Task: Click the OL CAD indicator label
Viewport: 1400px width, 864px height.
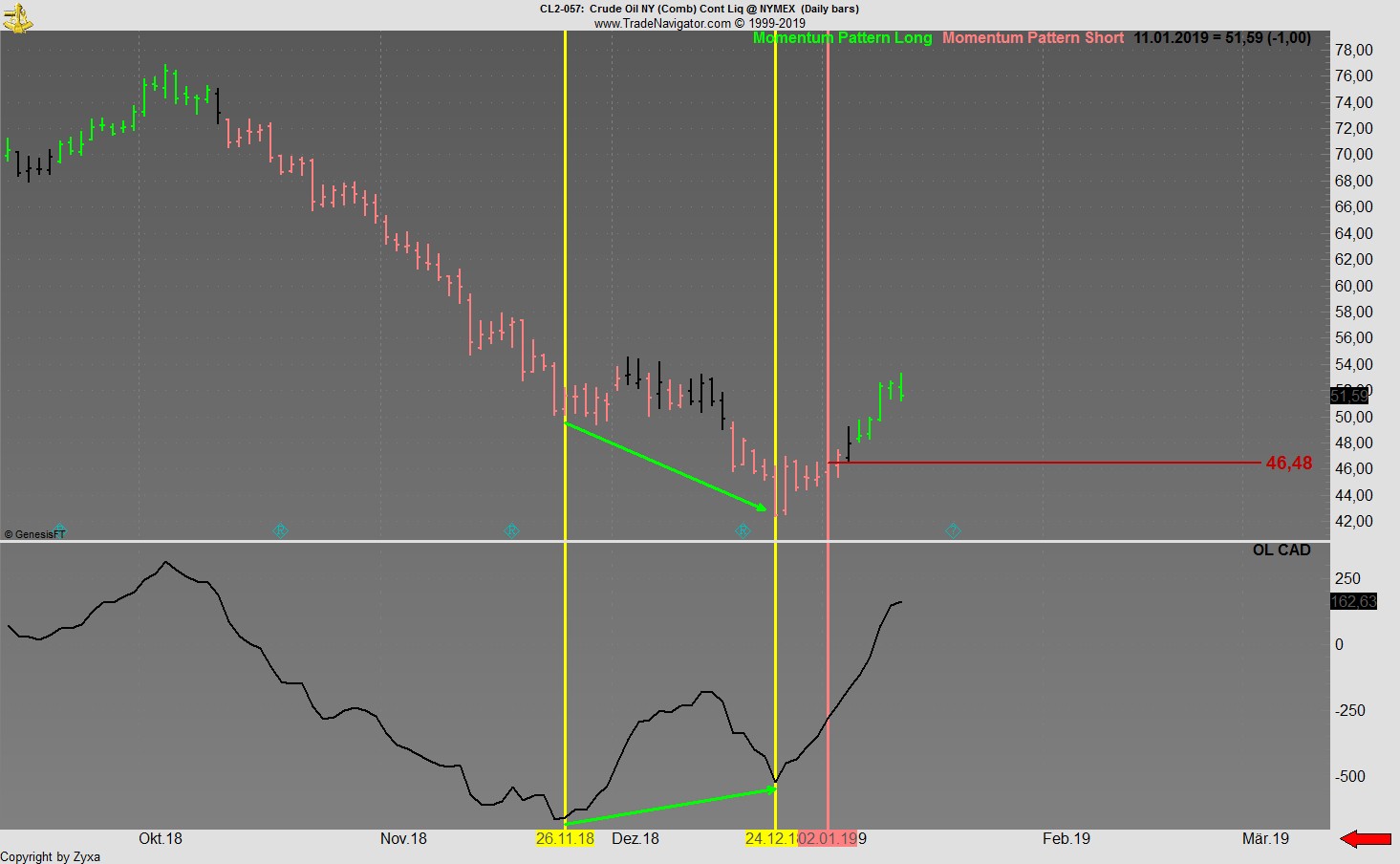Action: click(1282, 551)
